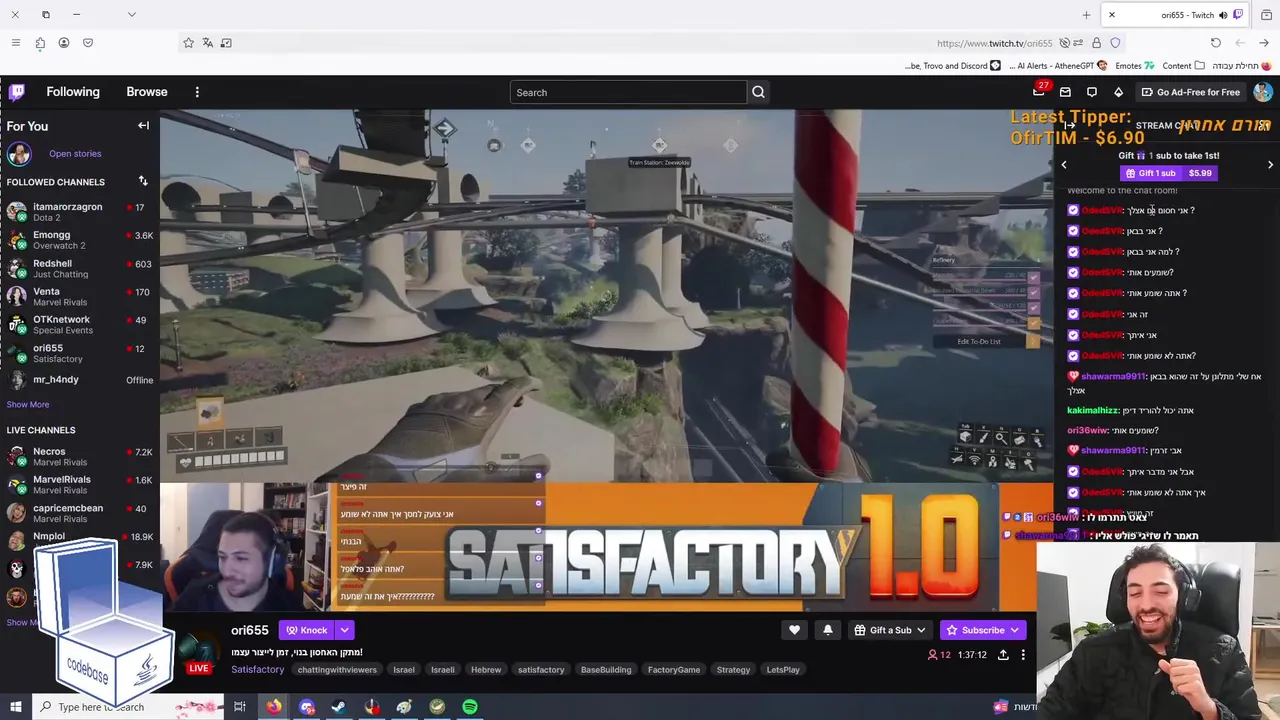Switch to the ori655 - Twitch browser tab
This screenshot has height=720, width=1280.
[1175, 15]
